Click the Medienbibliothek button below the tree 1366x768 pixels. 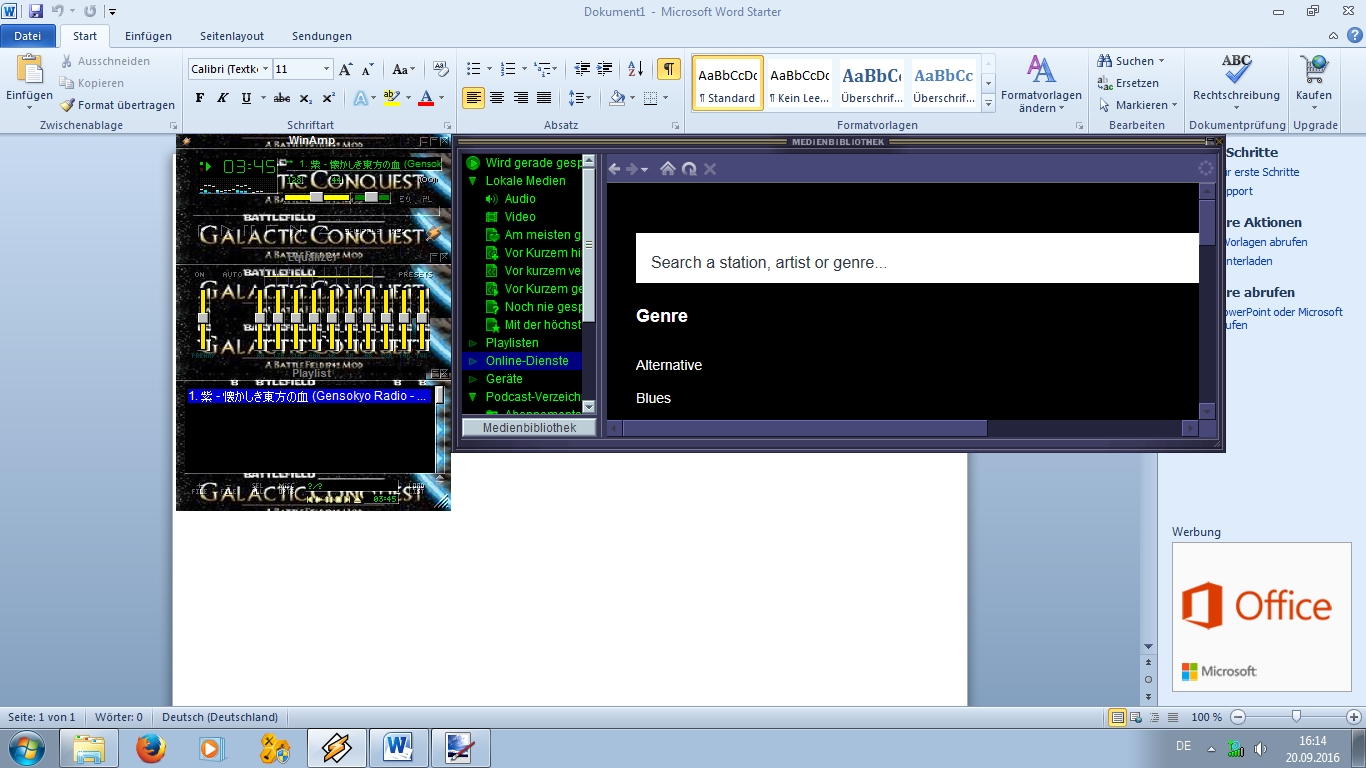click(529, 427)
